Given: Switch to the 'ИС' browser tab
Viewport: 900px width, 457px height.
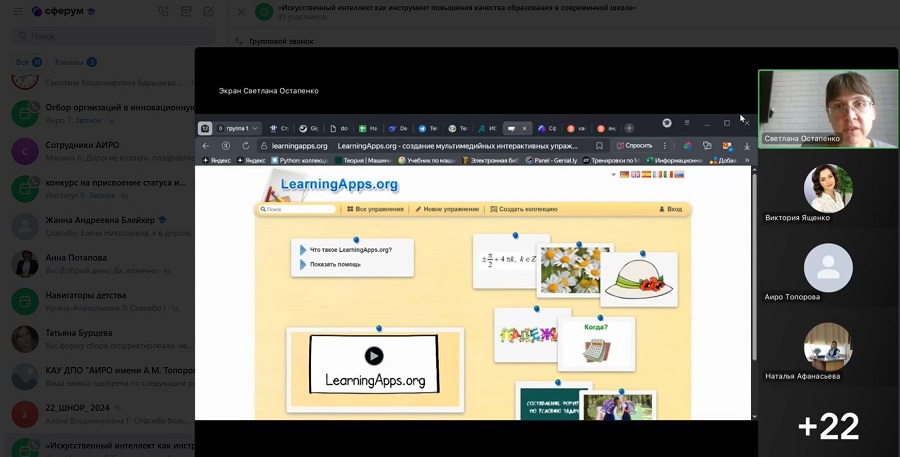Looking at the screenshot, I should (488, 129).
